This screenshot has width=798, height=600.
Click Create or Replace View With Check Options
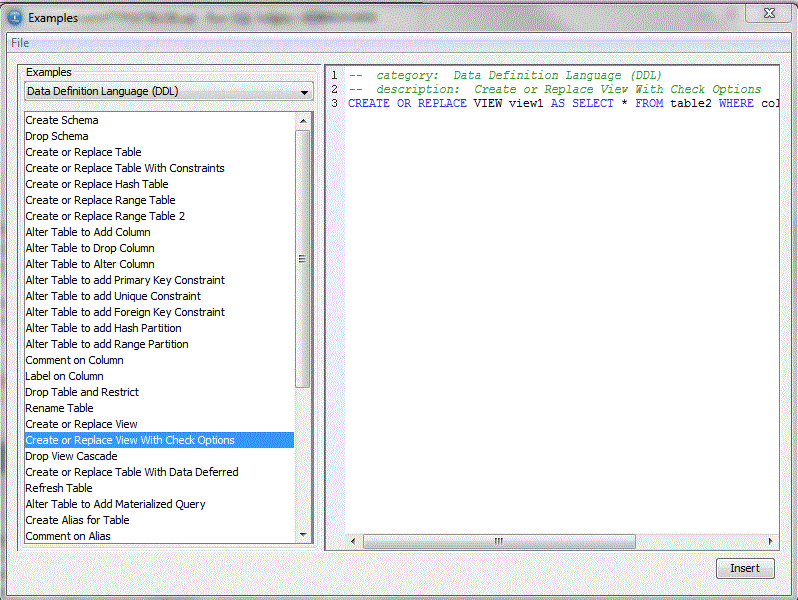click(x=130, y=440)
